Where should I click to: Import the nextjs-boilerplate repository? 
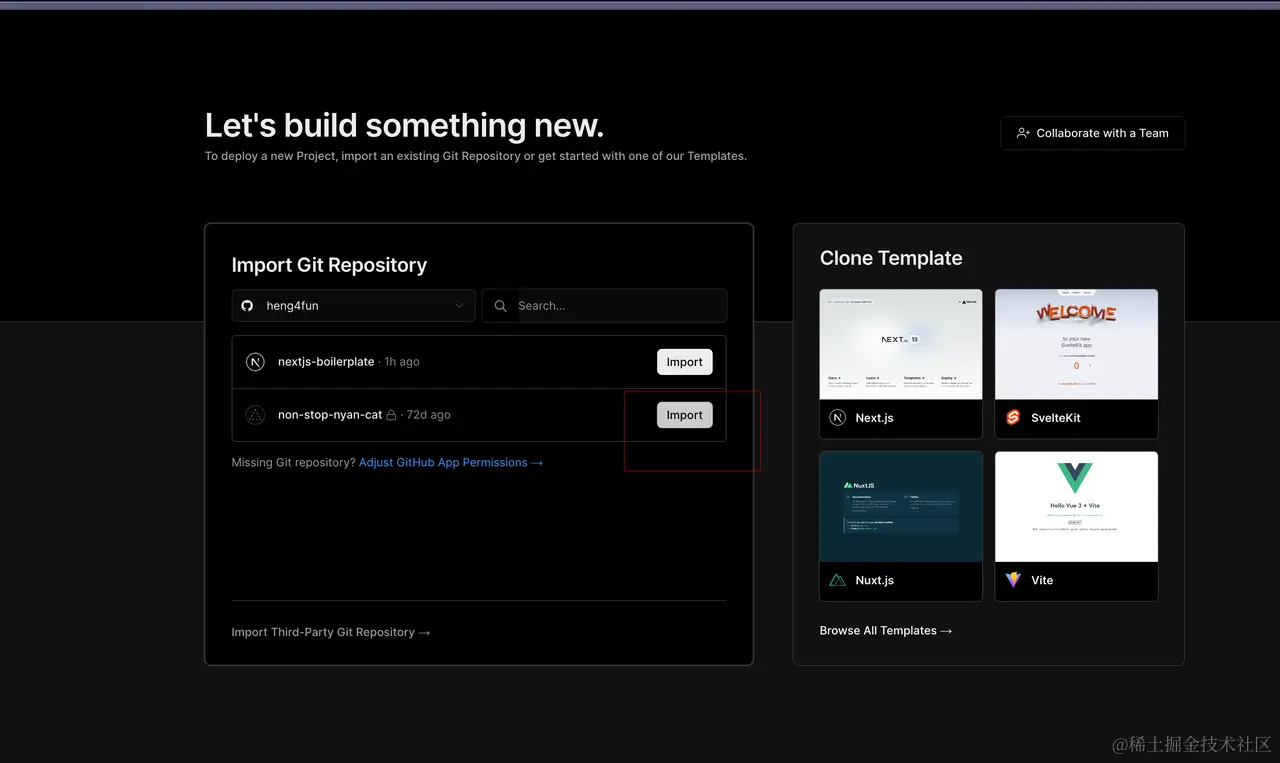pos(685,362)
